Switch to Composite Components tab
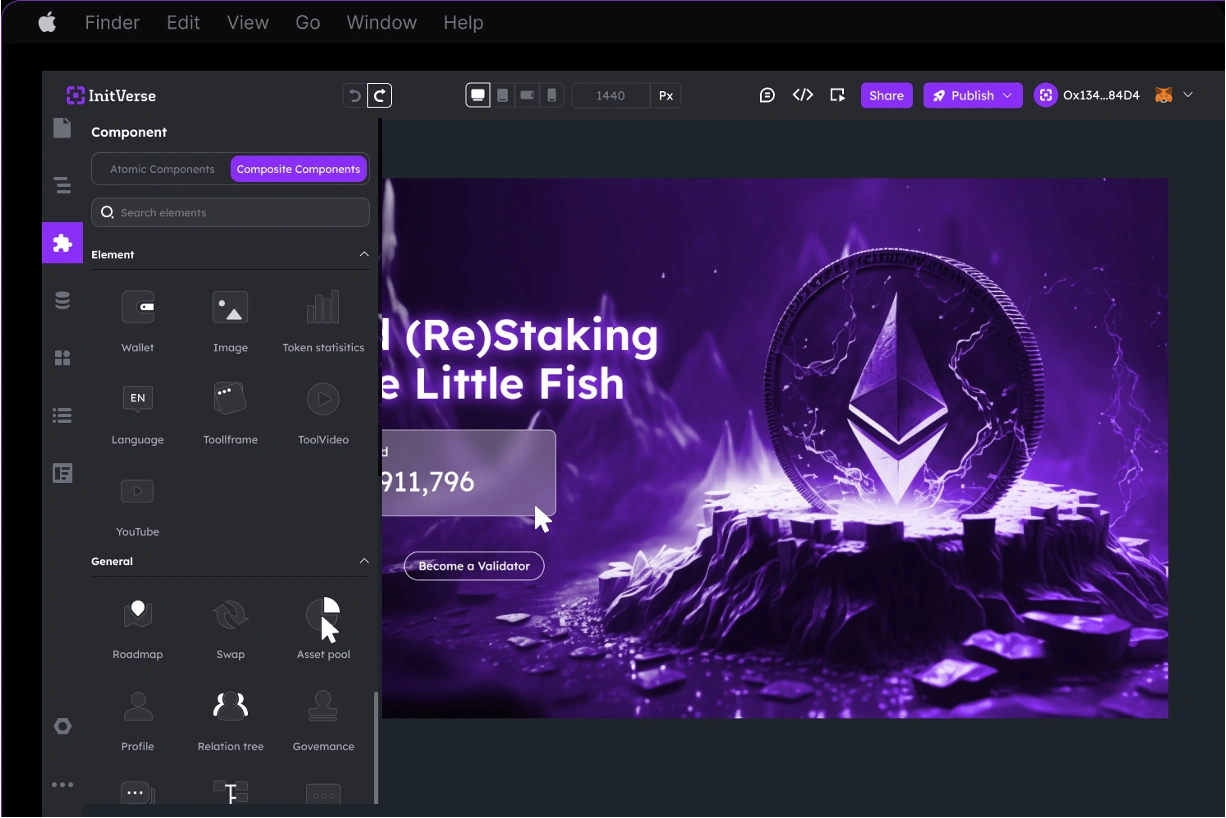Viewport: 1226px width, 818px height. coord(298,169)
